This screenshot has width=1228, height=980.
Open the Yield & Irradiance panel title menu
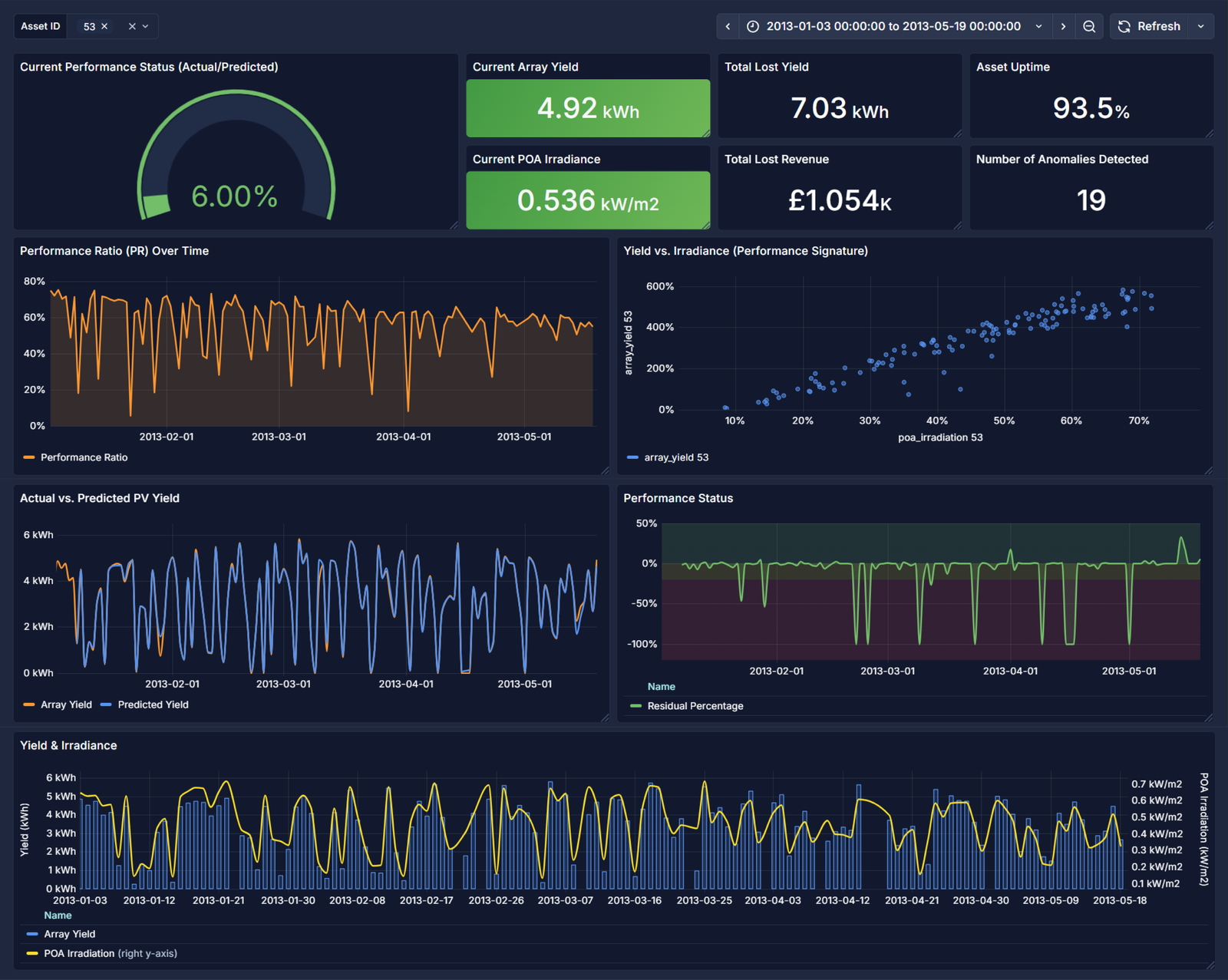(x=68, y=745)
